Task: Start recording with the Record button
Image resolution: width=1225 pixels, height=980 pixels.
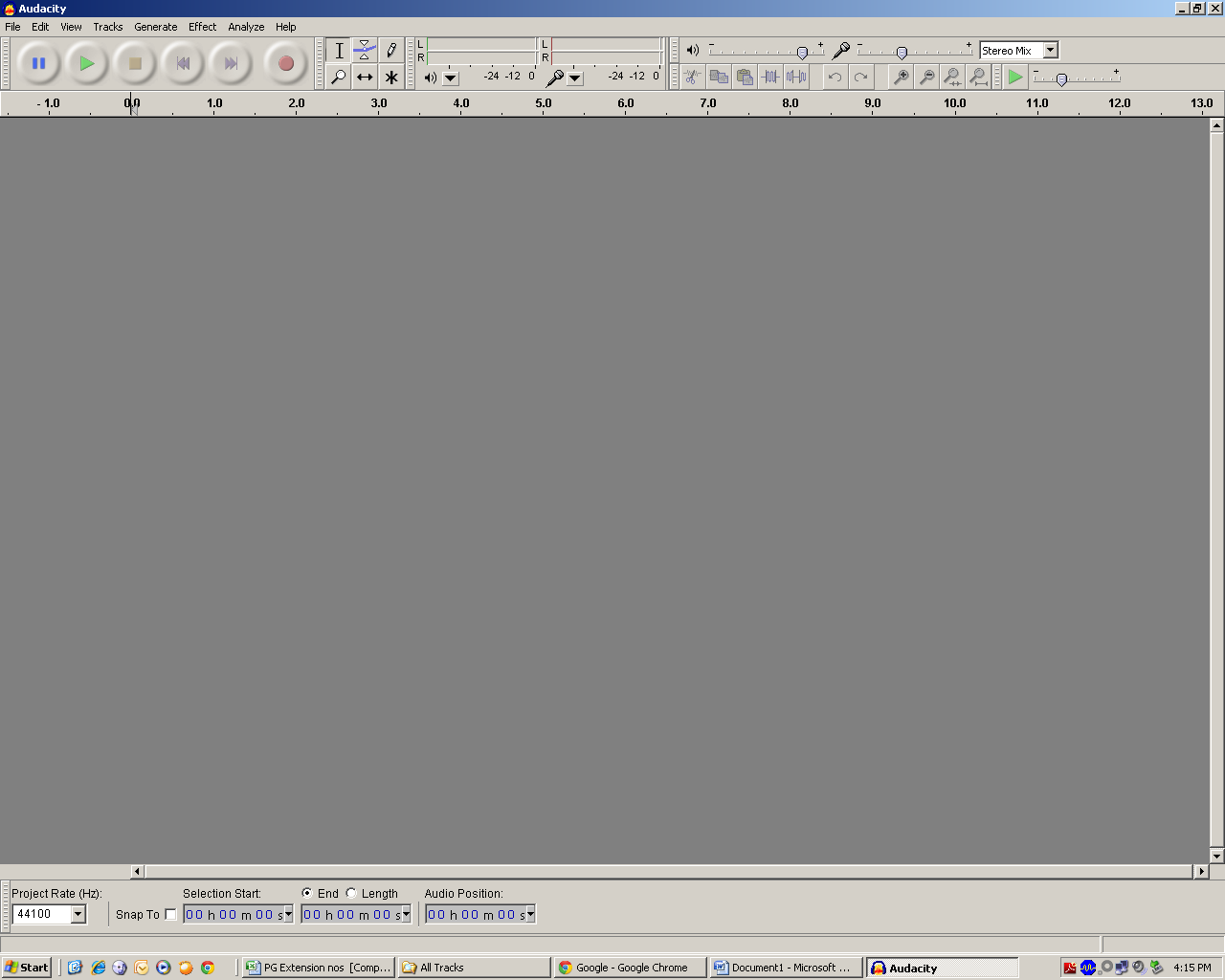Action: click(x=285, y=64)
